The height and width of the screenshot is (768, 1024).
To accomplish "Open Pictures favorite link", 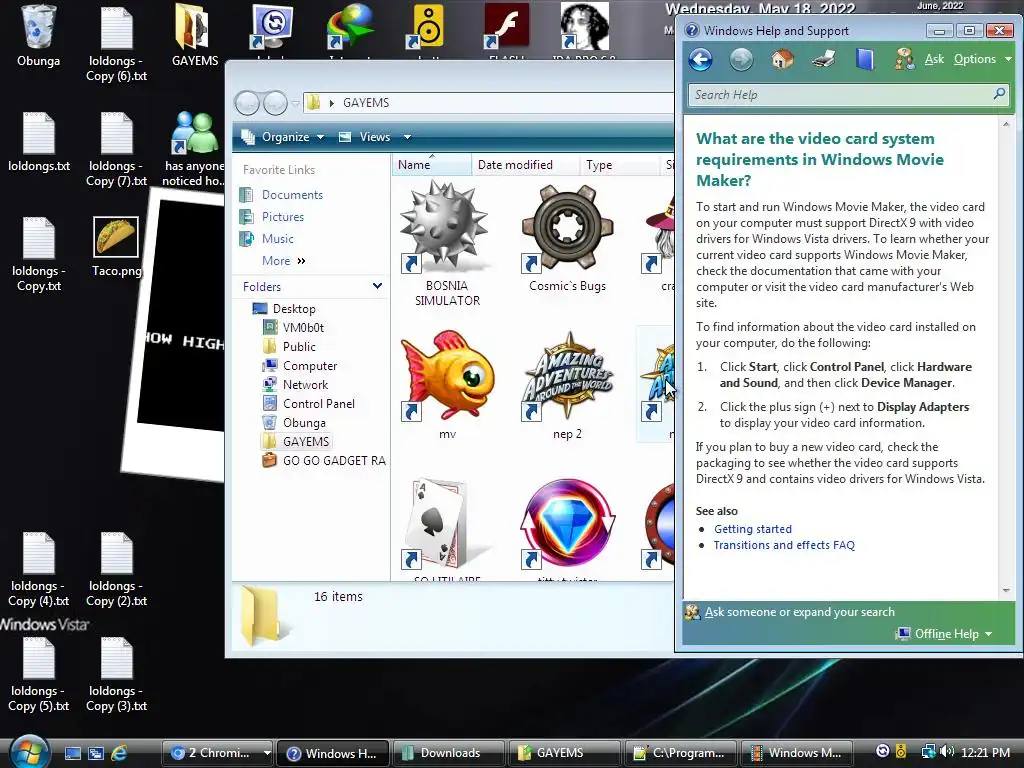I will 282,217.
